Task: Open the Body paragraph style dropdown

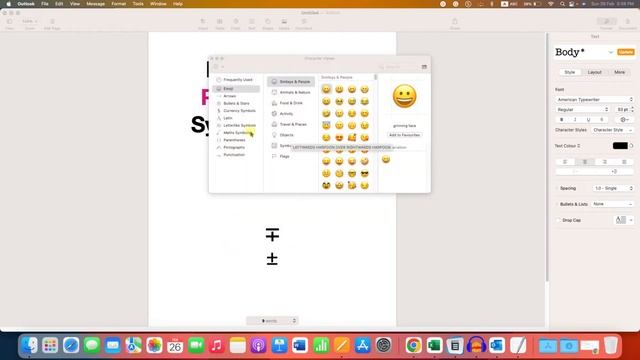Action: point(611,52)
